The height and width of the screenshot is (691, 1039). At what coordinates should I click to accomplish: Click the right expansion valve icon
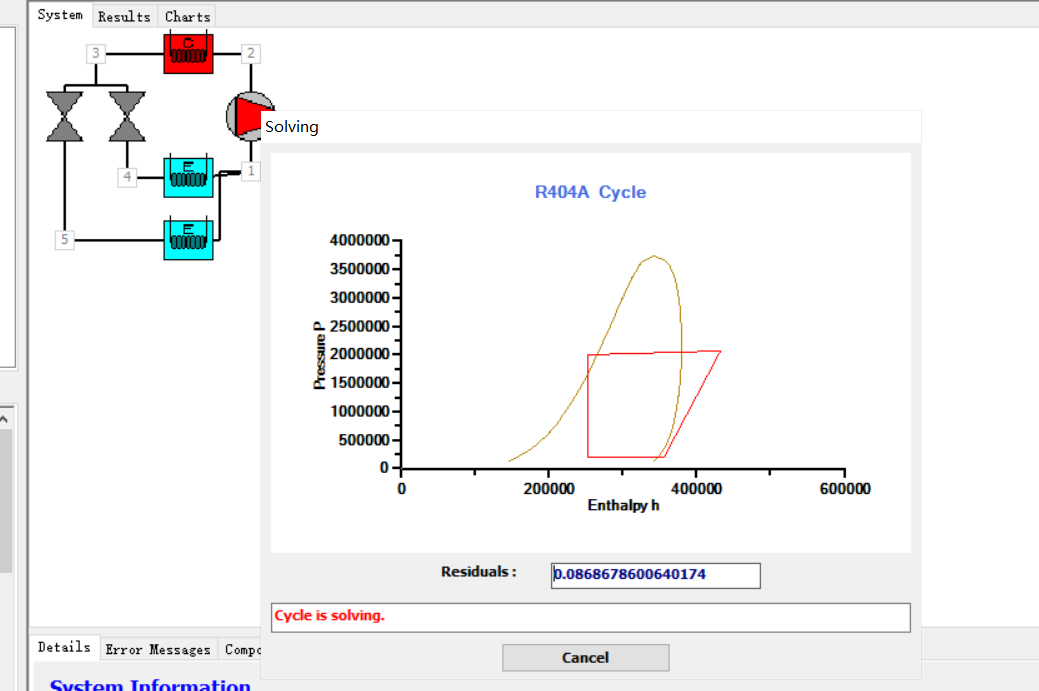tap(127, 116)
